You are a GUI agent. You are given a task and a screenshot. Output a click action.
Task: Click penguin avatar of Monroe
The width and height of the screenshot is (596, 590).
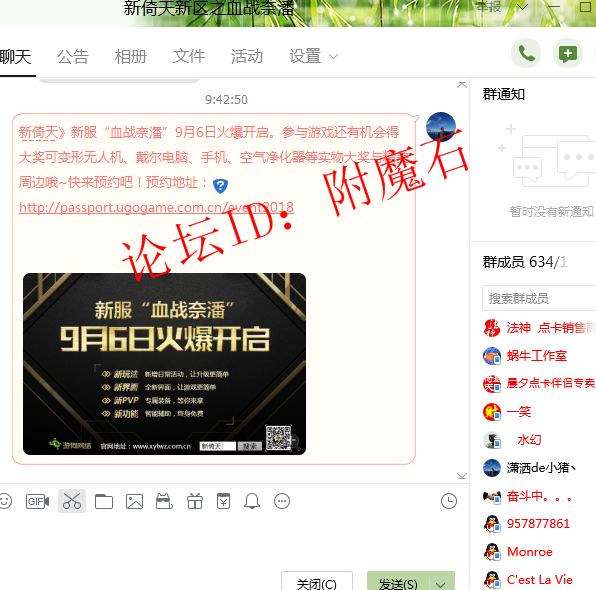point(492,552)
